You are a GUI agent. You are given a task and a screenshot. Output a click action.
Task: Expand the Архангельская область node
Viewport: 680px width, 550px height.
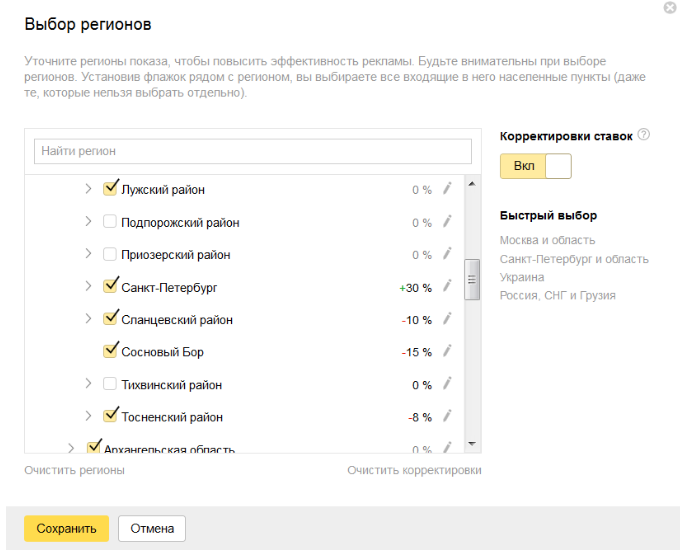point(71,448)
